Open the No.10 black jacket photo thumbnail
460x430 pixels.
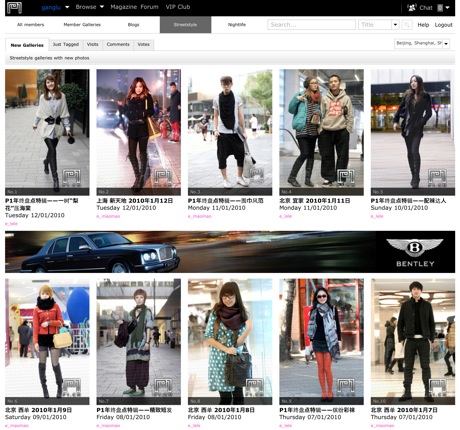tap(413, 342)
